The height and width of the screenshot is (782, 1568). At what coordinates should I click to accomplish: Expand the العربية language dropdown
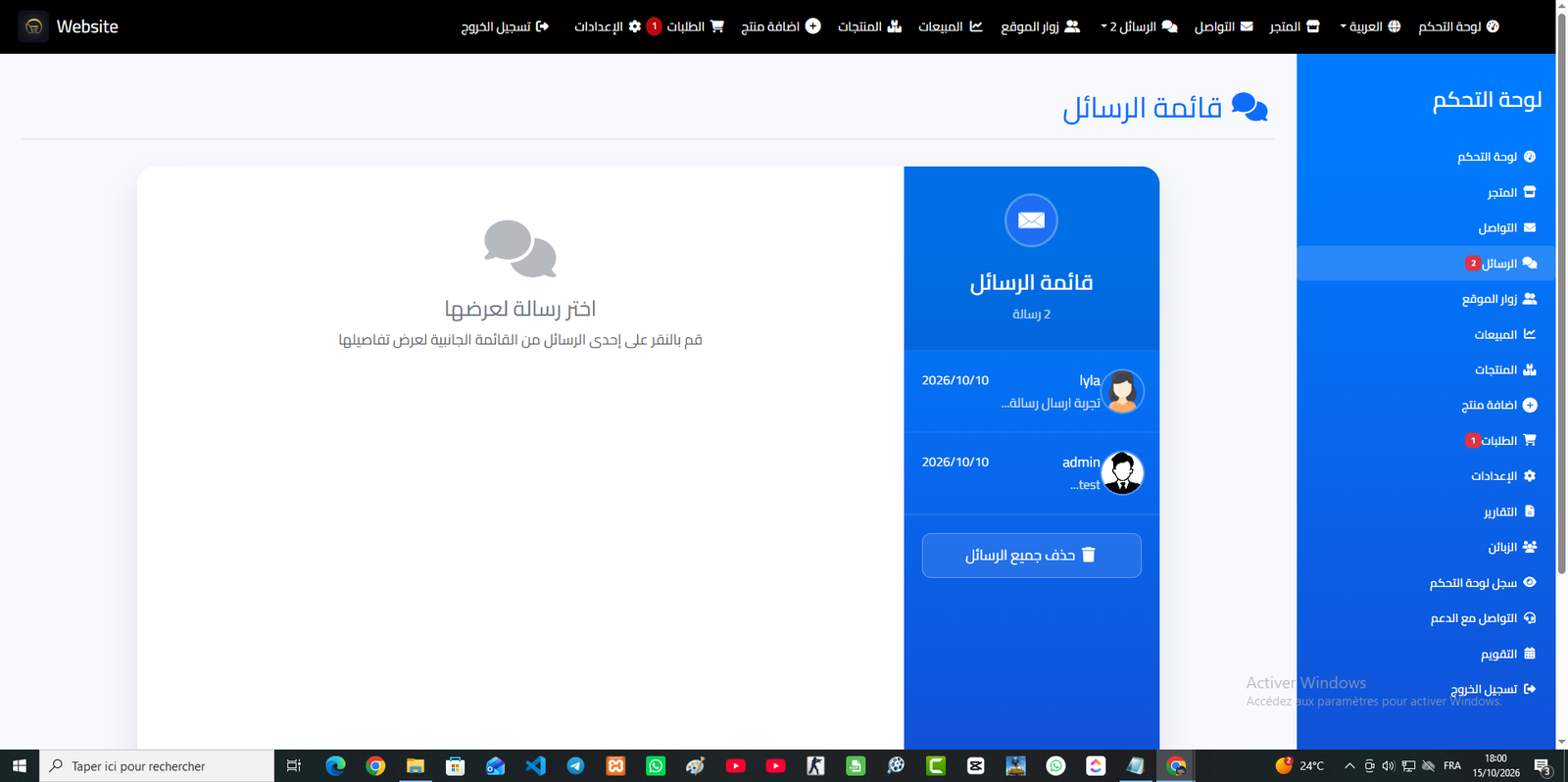point(1370,26)
